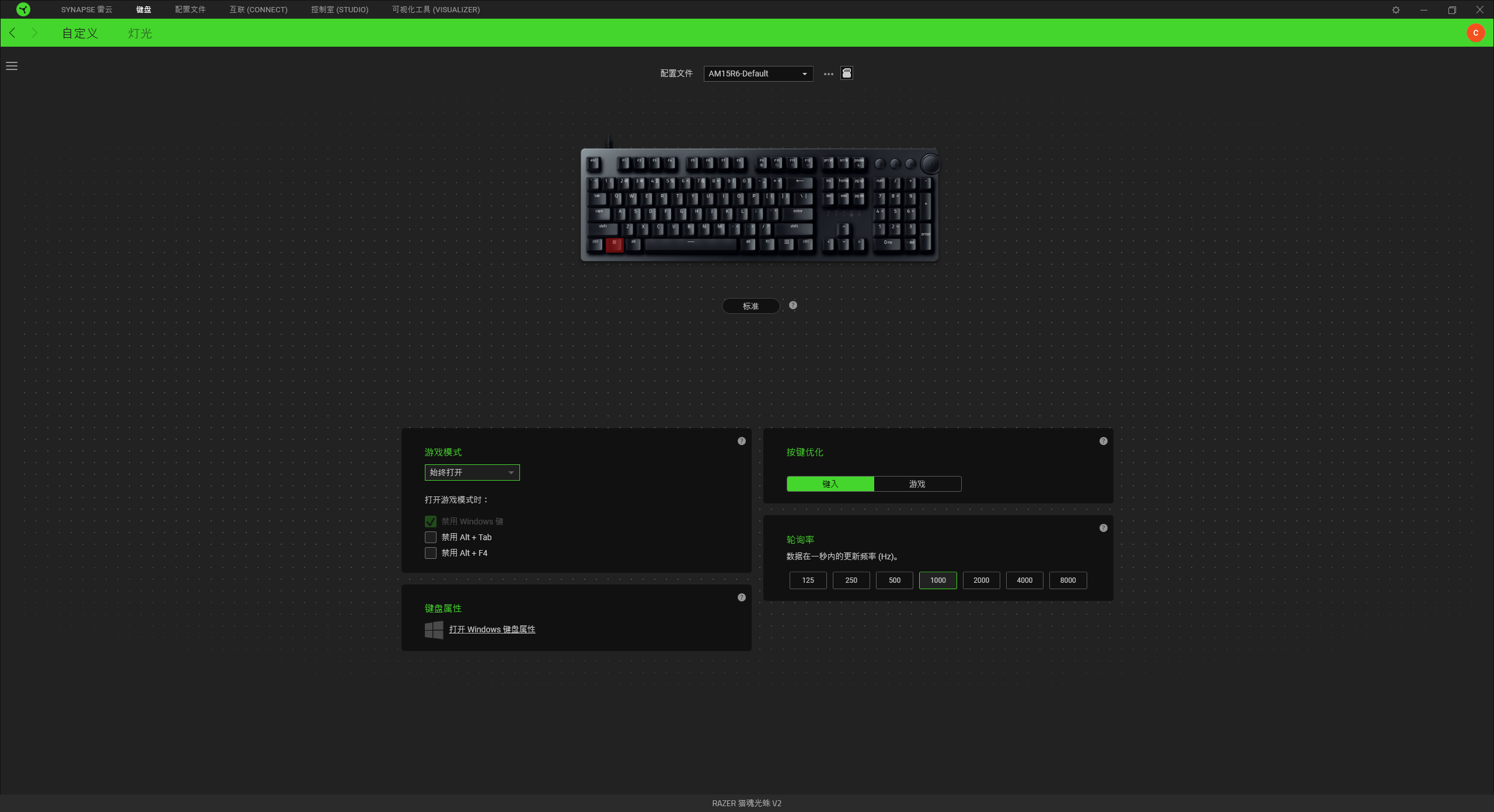Select the red highlighted Windows key
The width and height of the screenshot is (1494, 812).
(615, 244)
